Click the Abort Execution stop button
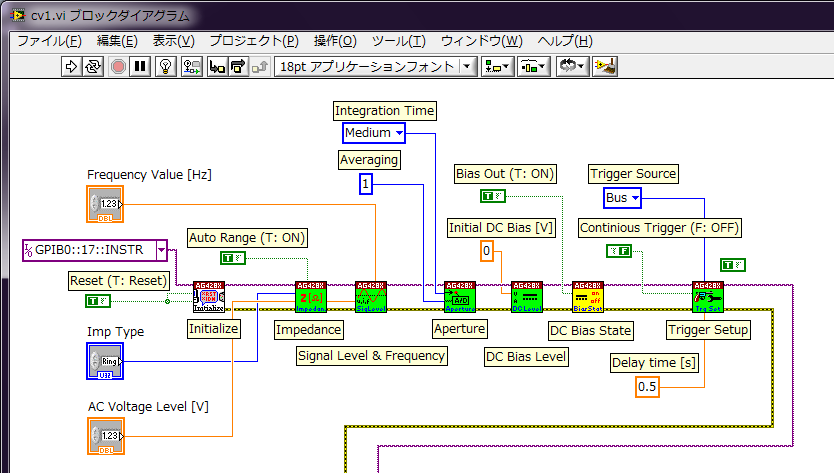The image size is (834, 473). coord(118,67)
